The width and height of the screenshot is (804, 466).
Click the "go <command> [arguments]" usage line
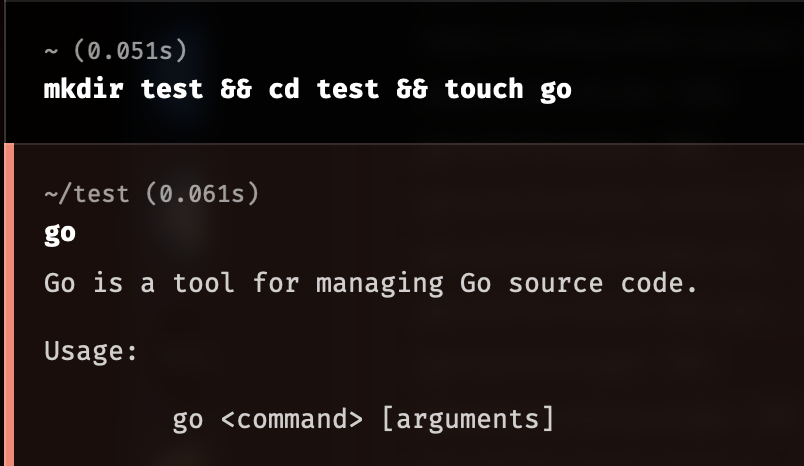click(364, 419)
